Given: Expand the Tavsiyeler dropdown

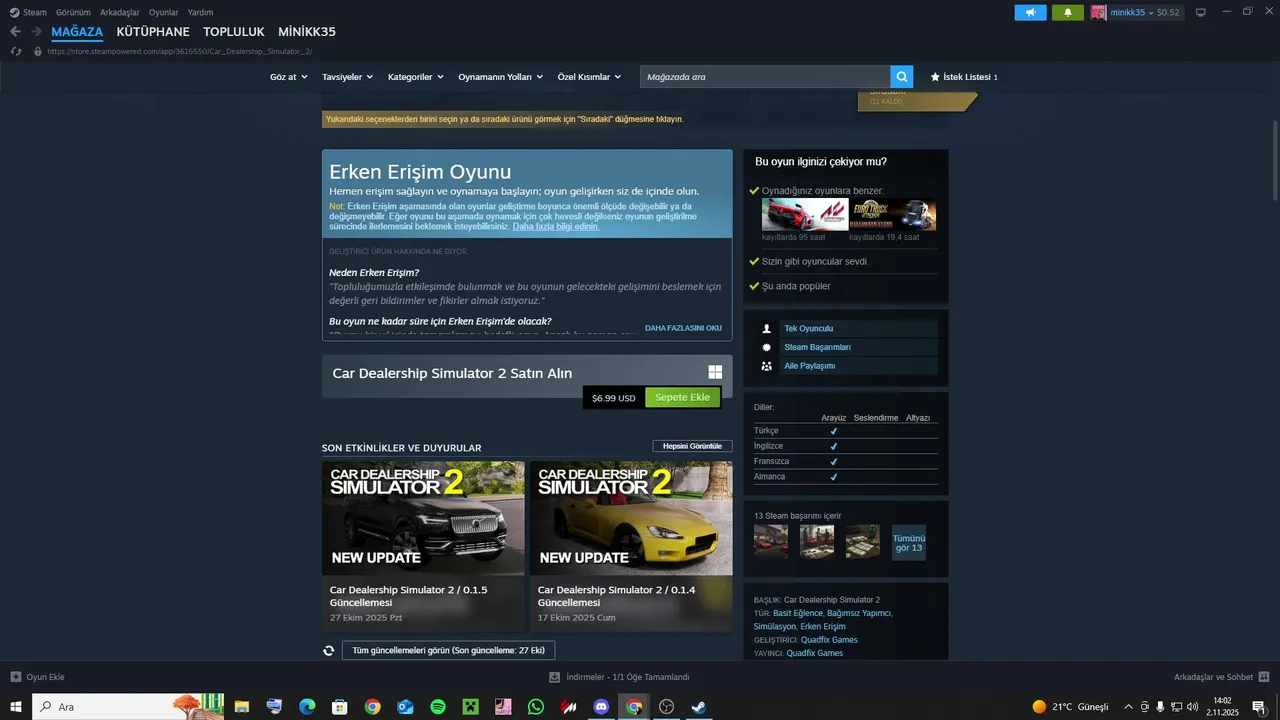Looking at the screenshot, I should [347, 77].
